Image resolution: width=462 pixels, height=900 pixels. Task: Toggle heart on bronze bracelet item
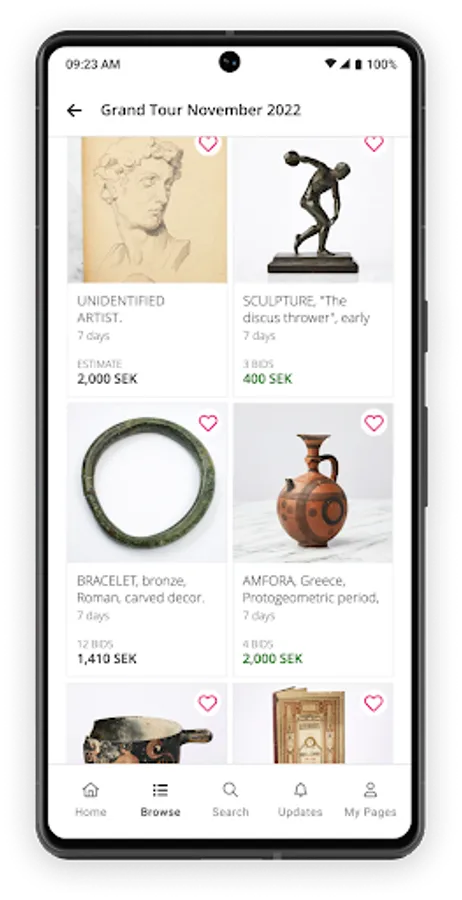[x=208, y=423]
